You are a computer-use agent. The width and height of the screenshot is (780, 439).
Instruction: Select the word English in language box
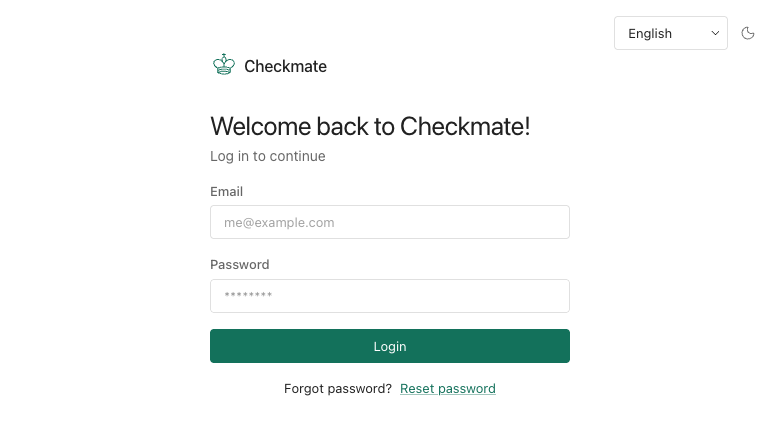[x=650, y=34]
